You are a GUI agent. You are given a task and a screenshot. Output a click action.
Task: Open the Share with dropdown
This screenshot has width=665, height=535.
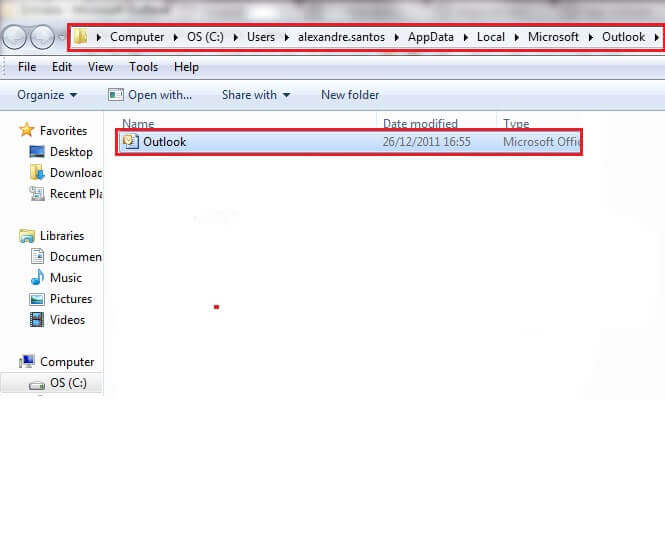pos(256,95)
